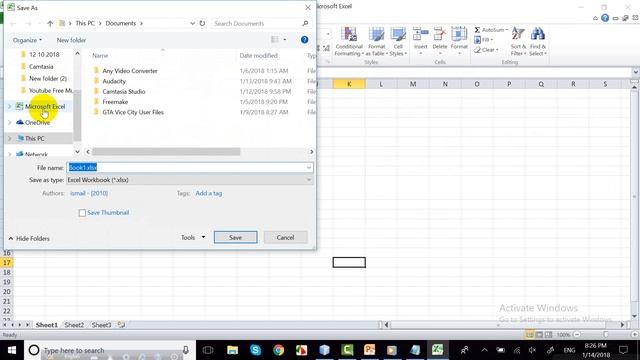
Task: Open the address bar previous locations dropdown
Action: [192, 24]
